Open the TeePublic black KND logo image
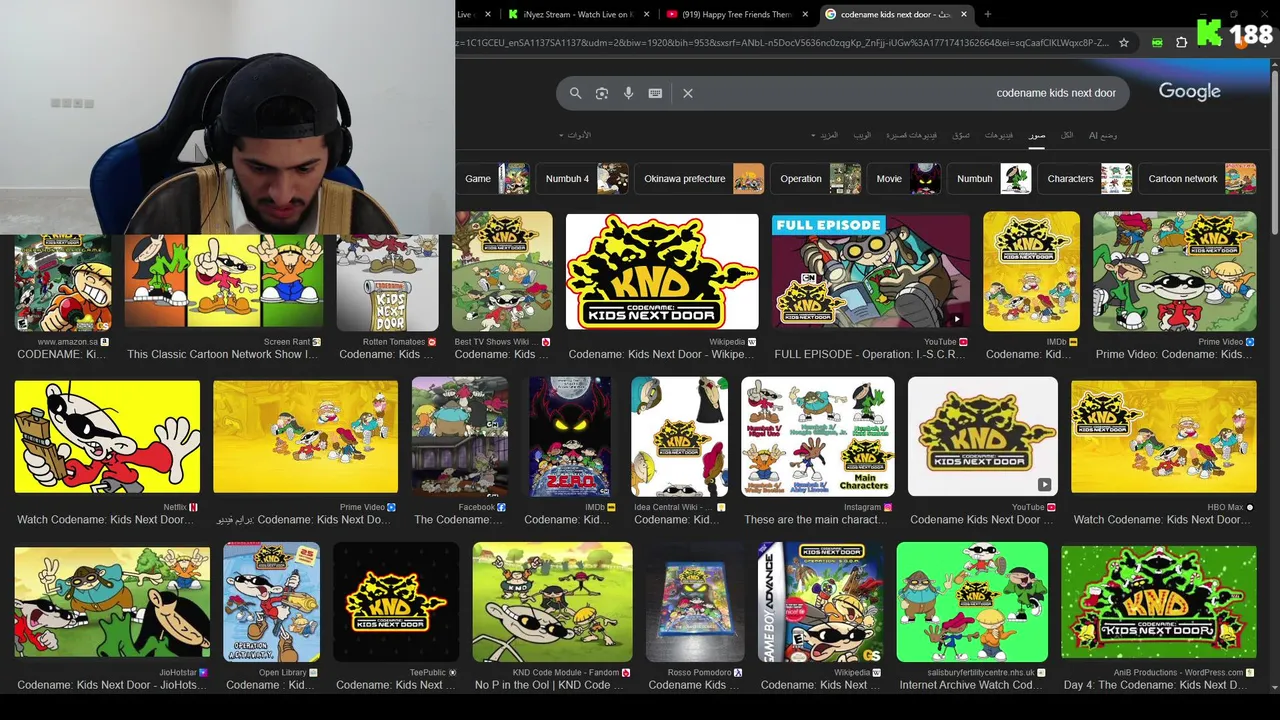 point(396,602)
